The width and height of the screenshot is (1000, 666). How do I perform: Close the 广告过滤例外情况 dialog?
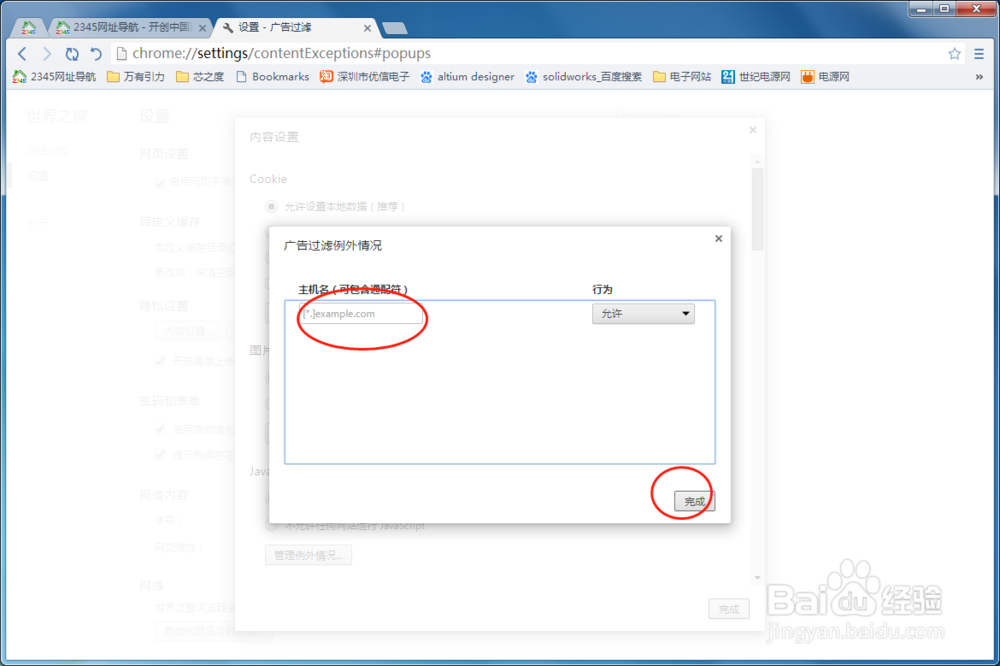[718, 239]
